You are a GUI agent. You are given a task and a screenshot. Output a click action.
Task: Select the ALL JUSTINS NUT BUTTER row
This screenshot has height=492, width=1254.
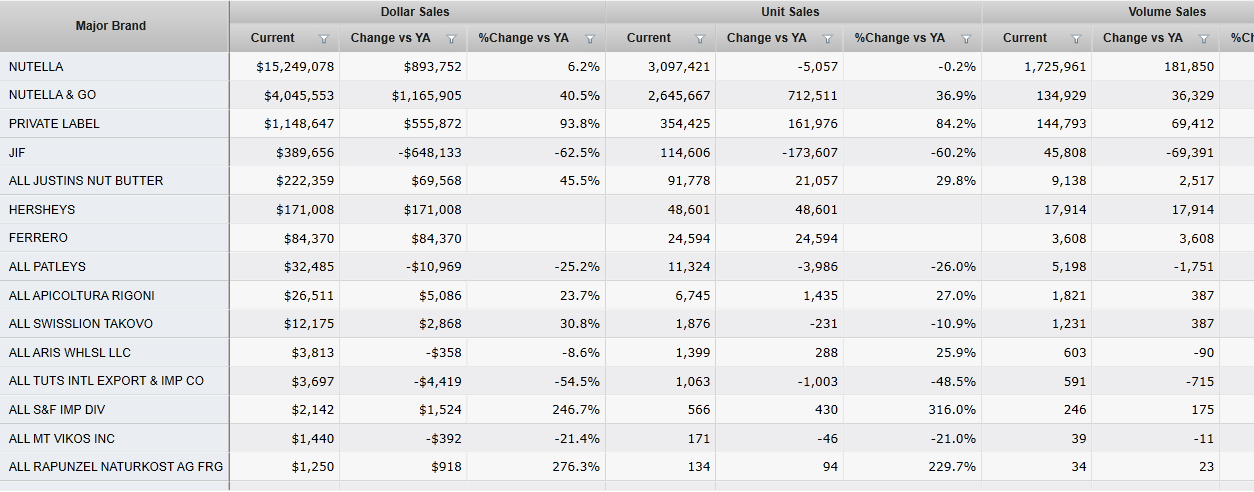(x=86, y=181)
